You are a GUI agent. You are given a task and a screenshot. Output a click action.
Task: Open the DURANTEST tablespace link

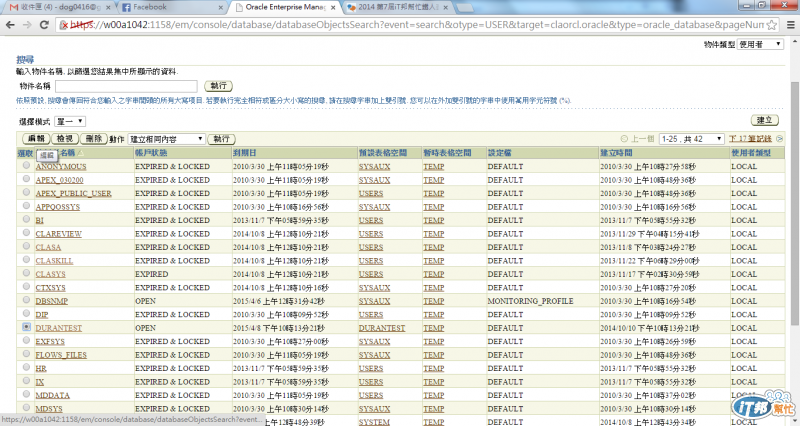pyautogui.click(x=382, y=328)
